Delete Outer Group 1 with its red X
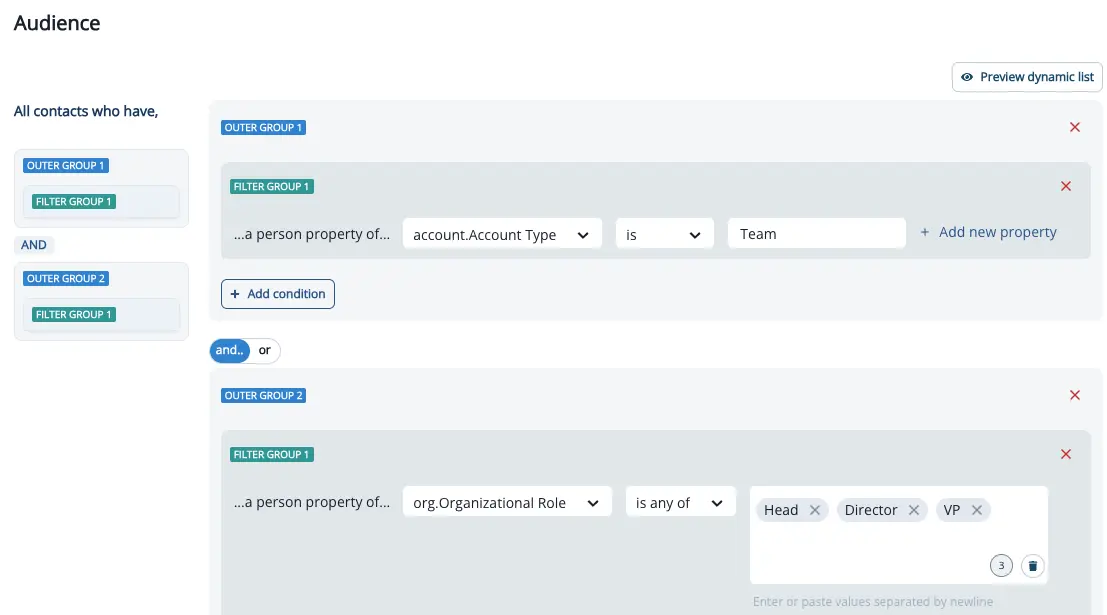 pyautogui.click(x=1074, y=127)
